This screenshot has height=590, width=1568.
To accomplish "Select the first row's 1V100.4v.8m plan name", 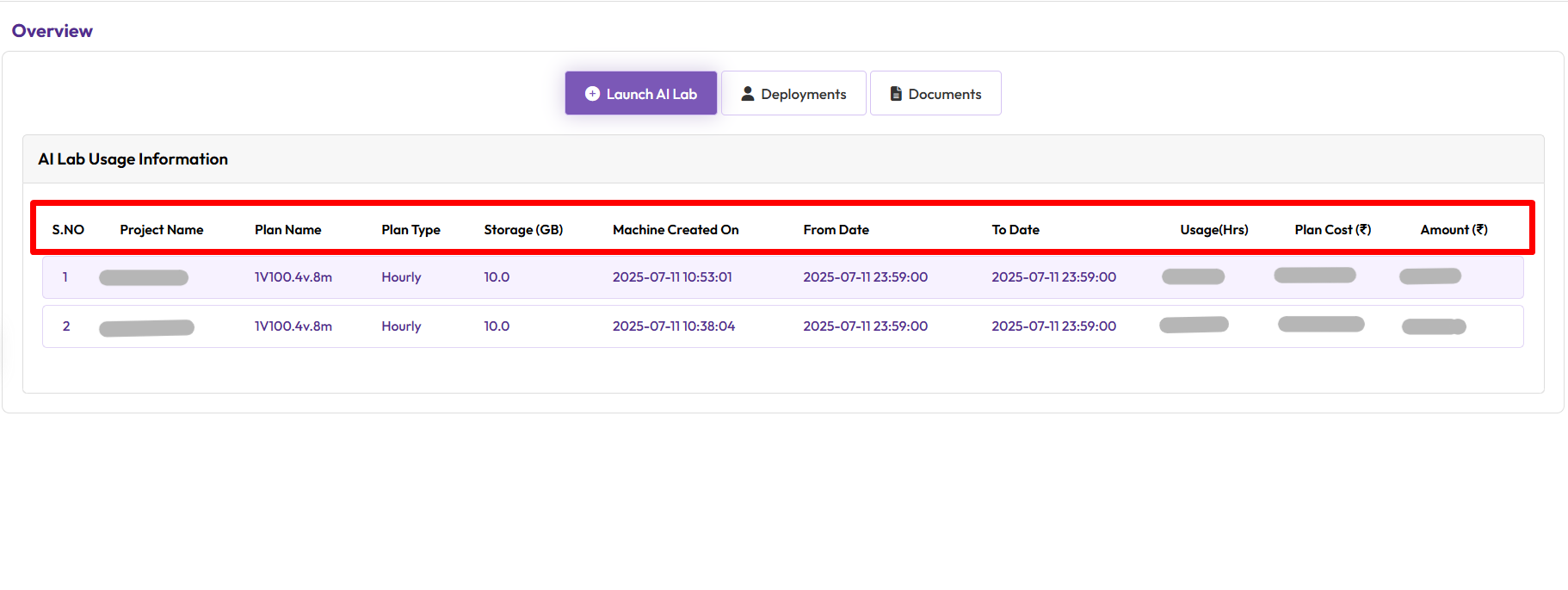I will [293, 277].
